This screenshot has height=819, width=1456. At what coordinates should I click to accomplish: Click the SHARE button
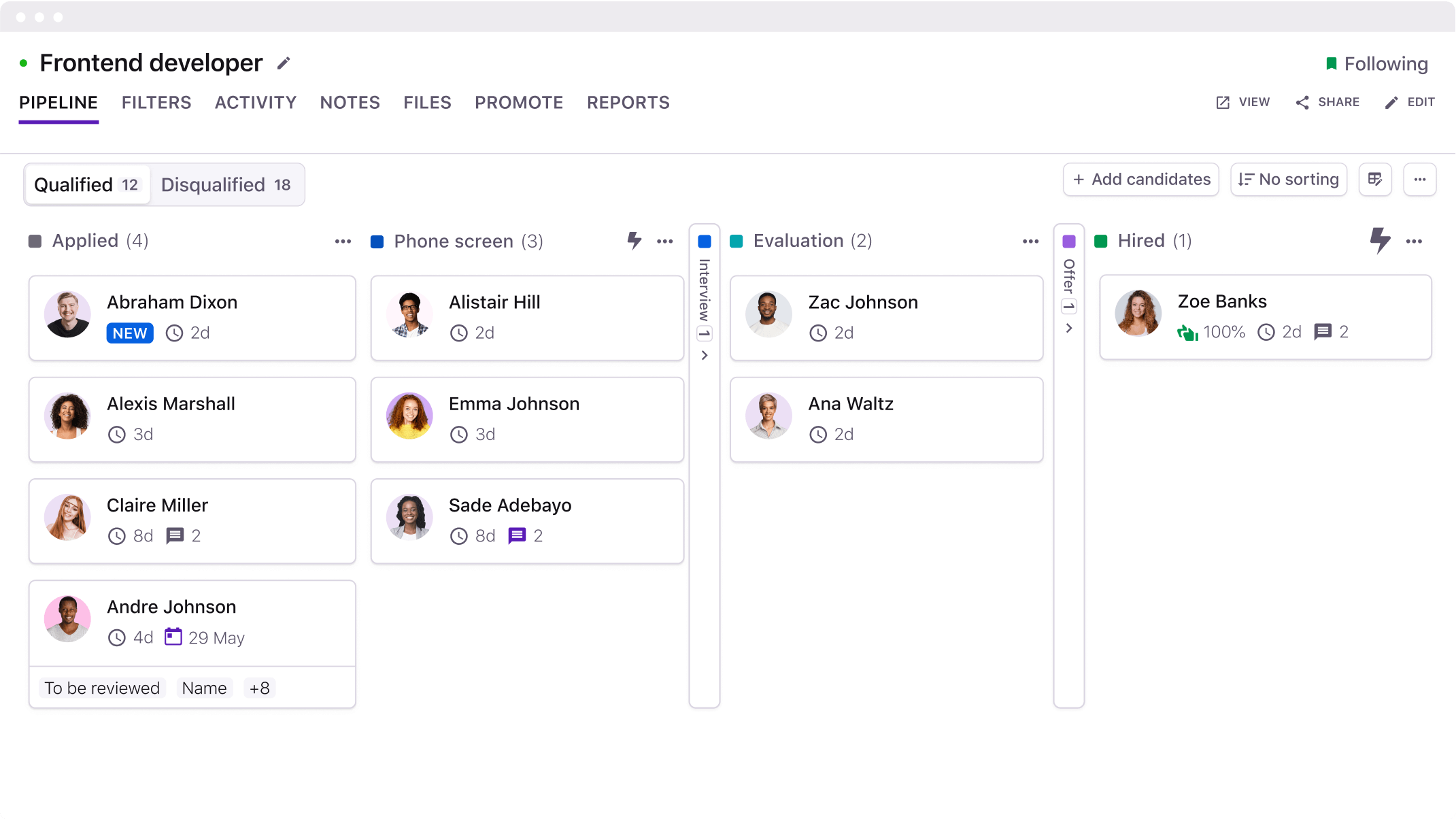(1326, 102)
